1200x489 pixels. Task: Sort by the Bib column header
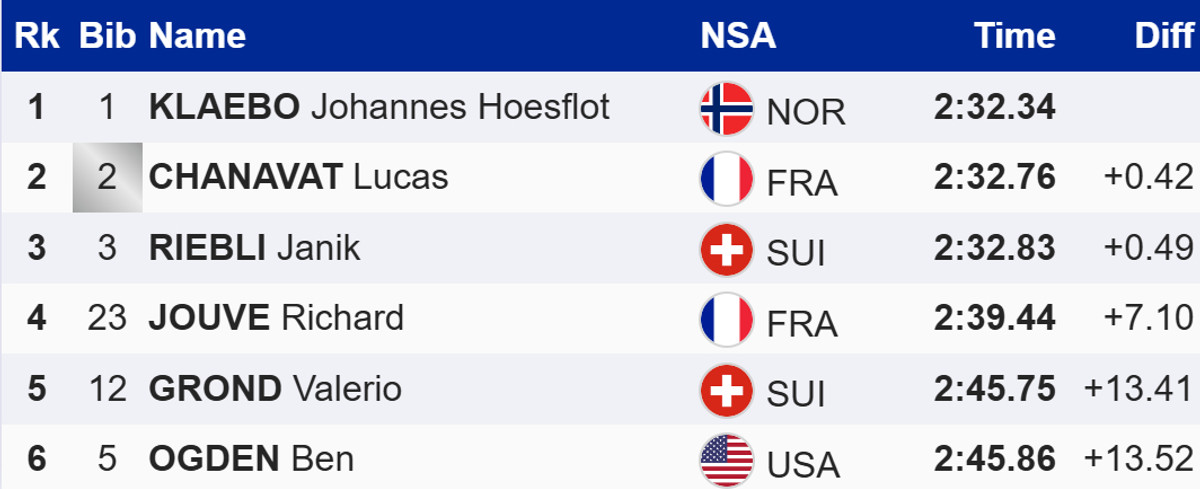pos(107,36)
